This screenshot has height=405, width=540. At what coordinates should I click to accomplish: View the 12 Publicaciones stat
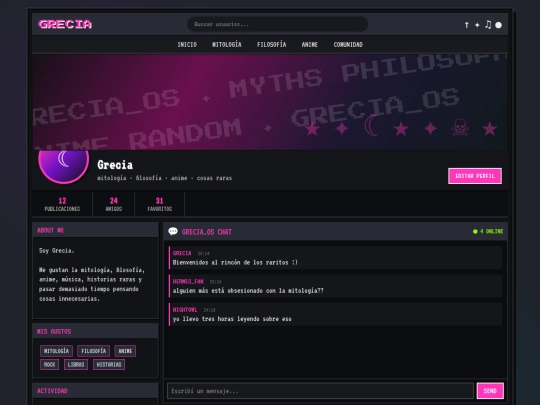pos(62,204)
